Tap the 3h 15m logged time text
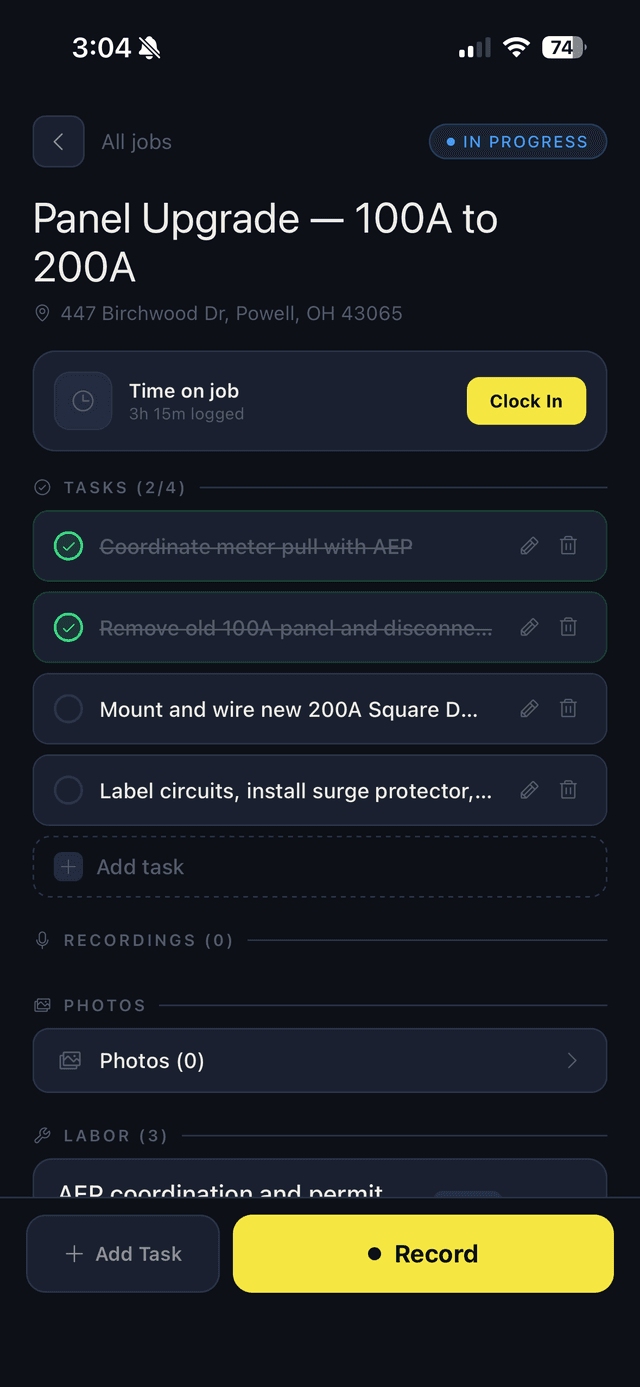 point(186,413)
